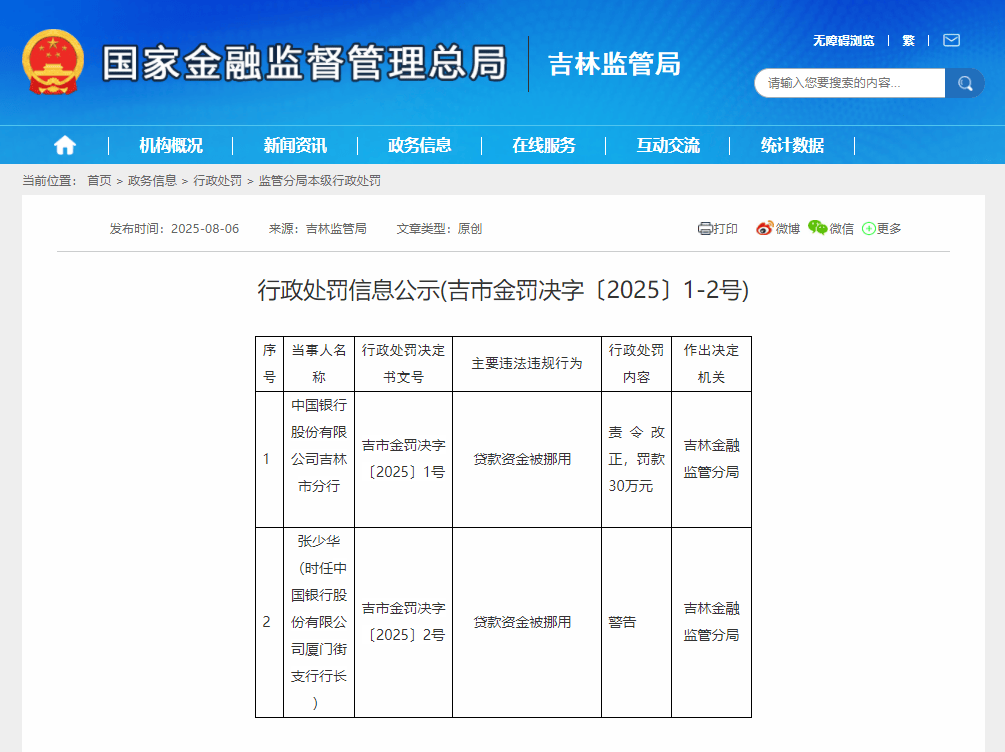
Task: Click 吉林监管局 header title
Action: point(614,64)
